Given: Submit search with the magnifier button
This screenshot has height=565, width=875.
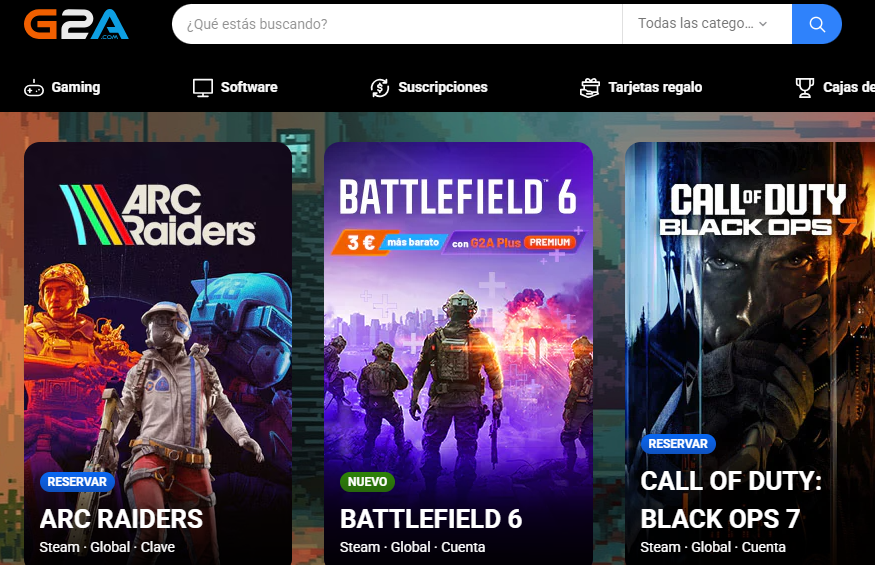Looking at the screenshot, I should pos(817,24).
